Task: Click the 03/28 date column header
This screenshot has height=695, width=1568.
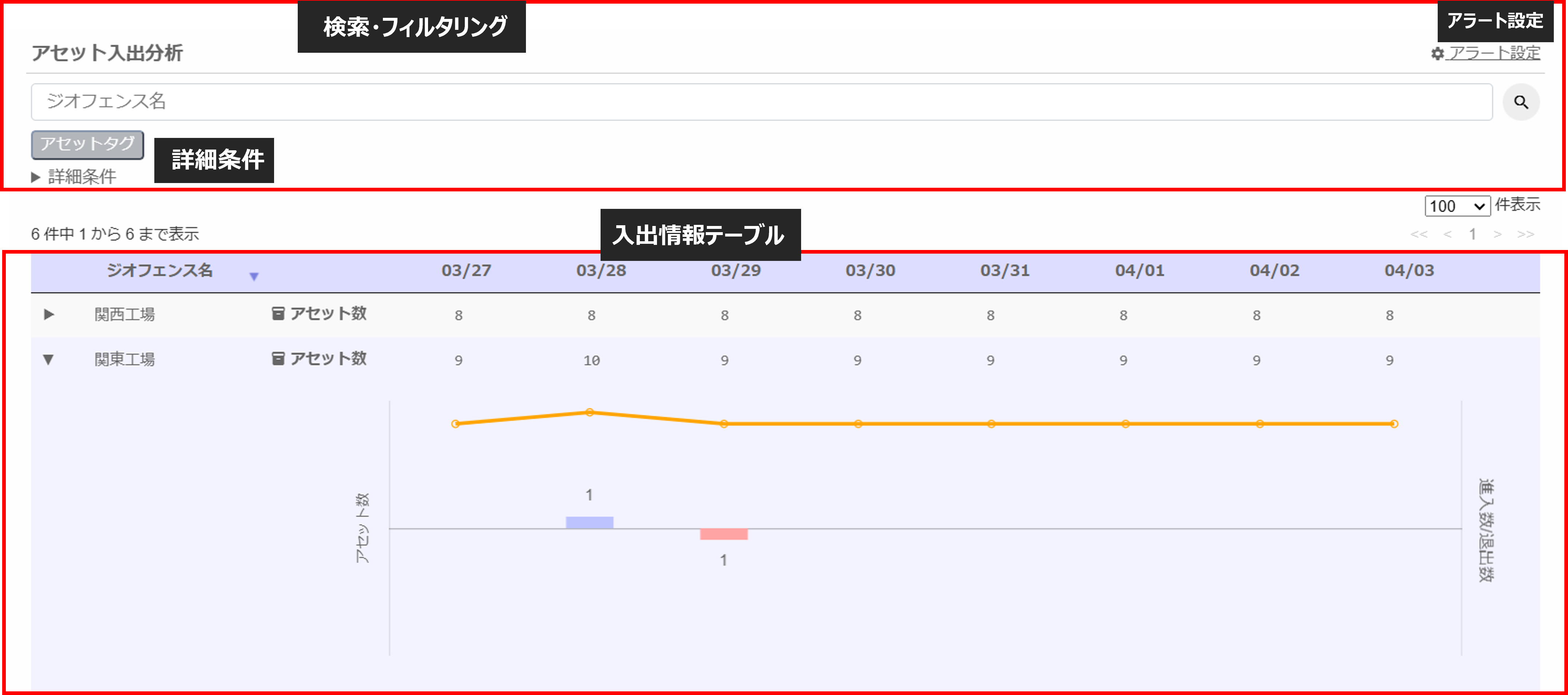Action: 601,271
